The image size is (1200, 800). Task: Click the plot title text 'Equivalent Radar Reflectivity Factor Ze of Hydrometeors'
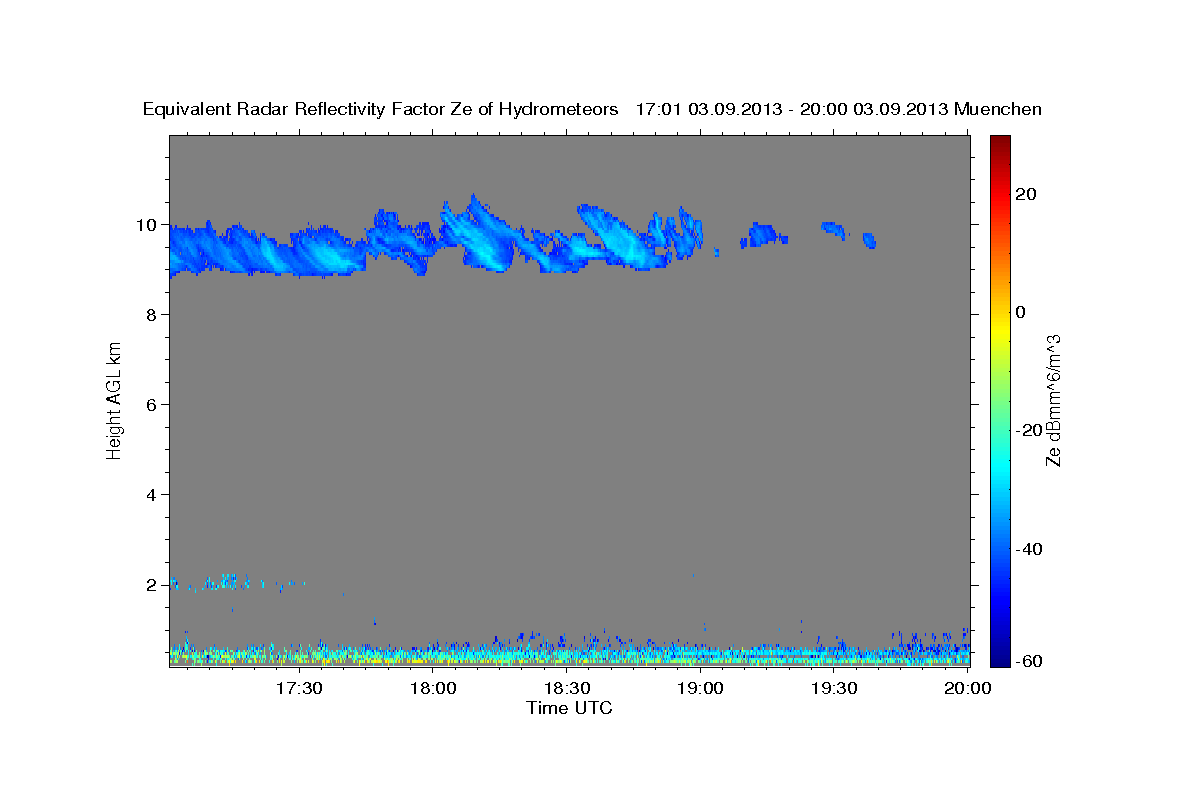pos(381,110)
